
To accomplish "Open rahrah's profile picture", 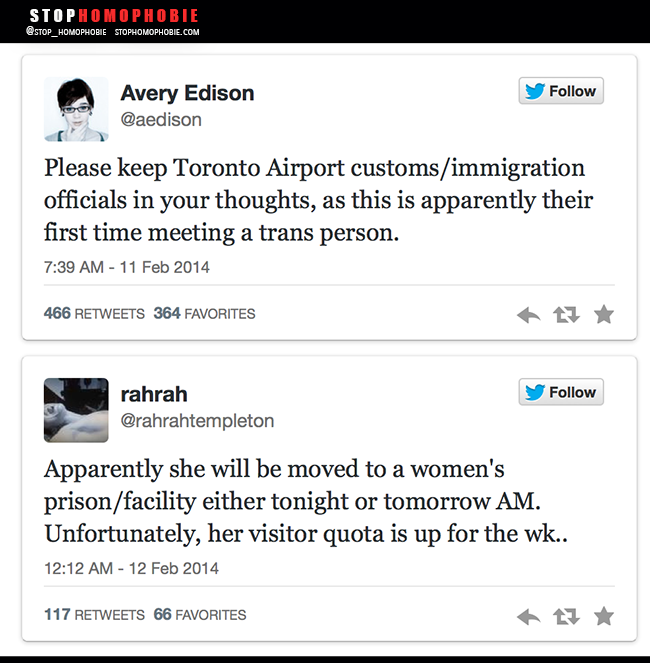I will [x=76, y=409].
